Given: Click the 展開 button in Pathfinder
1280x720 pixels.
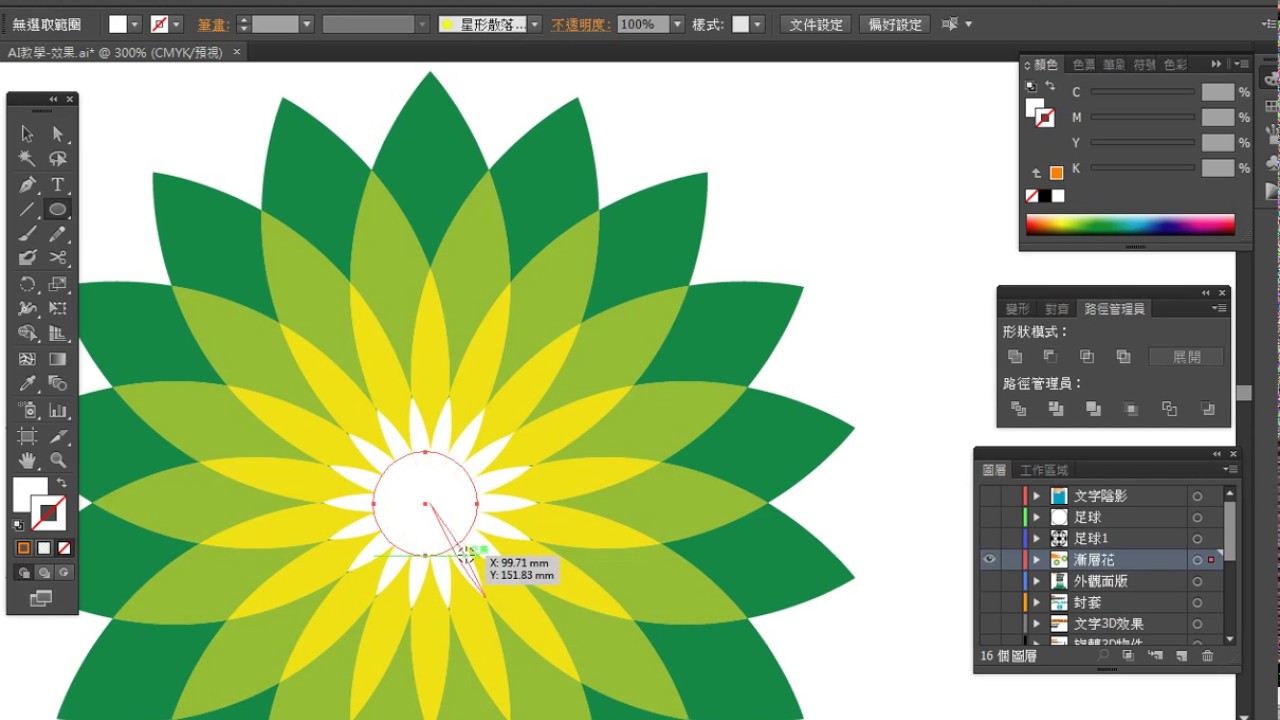Looking at the screenshot, I should (1186, 357).
